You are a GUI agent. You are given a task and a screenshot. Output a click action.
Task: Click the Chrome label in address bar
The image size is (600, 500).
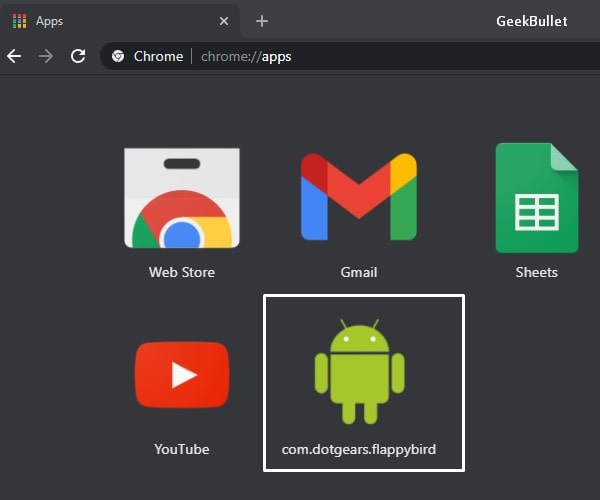pyautogui.click(x=158, y=56)
